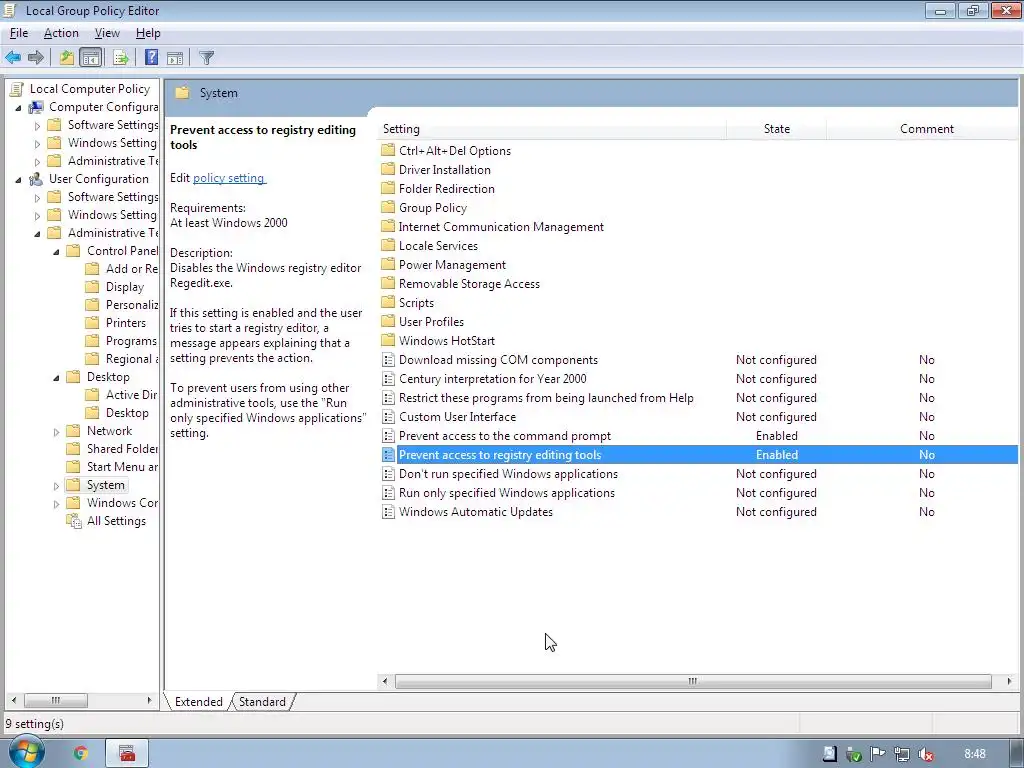
Task: Click Show Desktop button at taskbar end
Action: tap(1018, 754)
